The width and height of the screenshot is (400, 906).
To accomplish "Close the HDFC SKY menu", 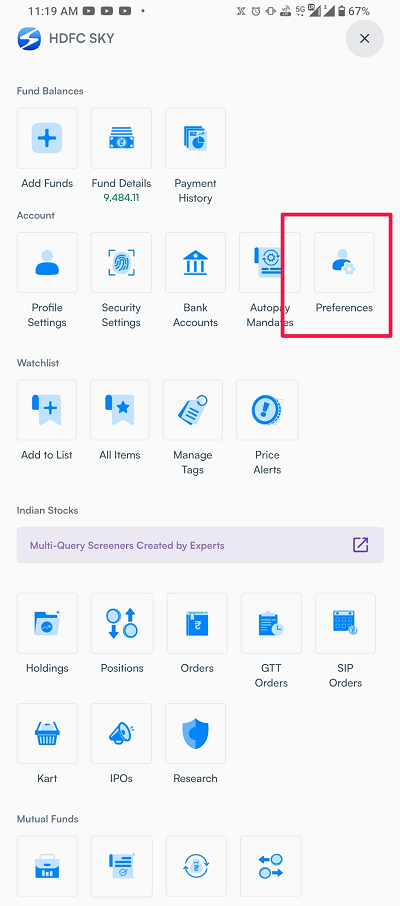I will point(365,39).
